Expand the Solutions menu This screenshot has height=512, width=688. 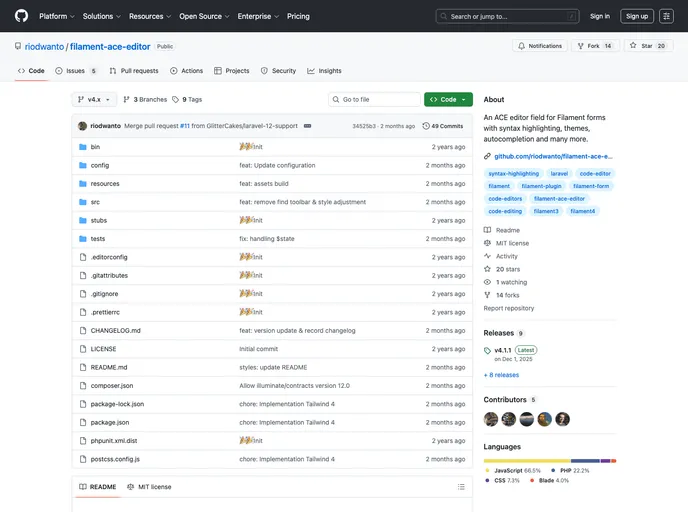(x=102, y=16)
